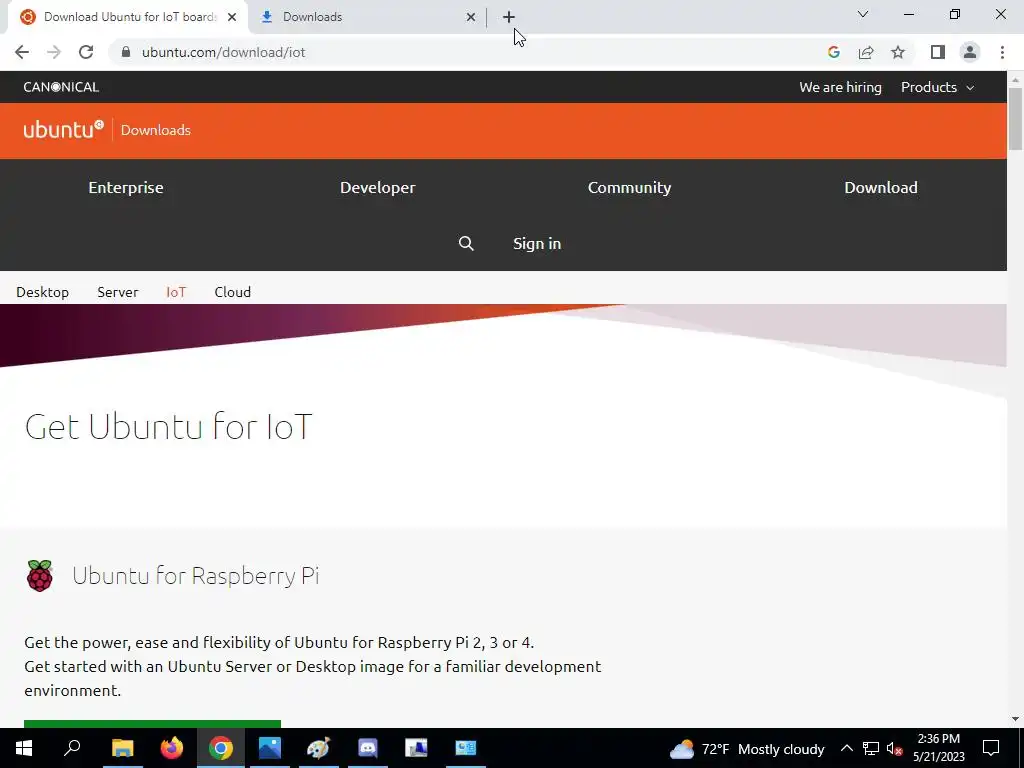
Task: Click the share page icon
Action: tap(866, 52)
